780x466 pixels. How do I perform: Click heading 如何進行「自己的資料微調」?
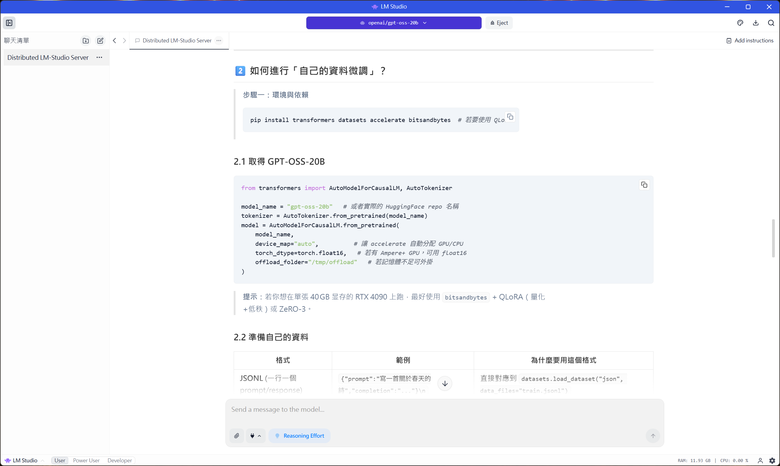coord(317,71)
